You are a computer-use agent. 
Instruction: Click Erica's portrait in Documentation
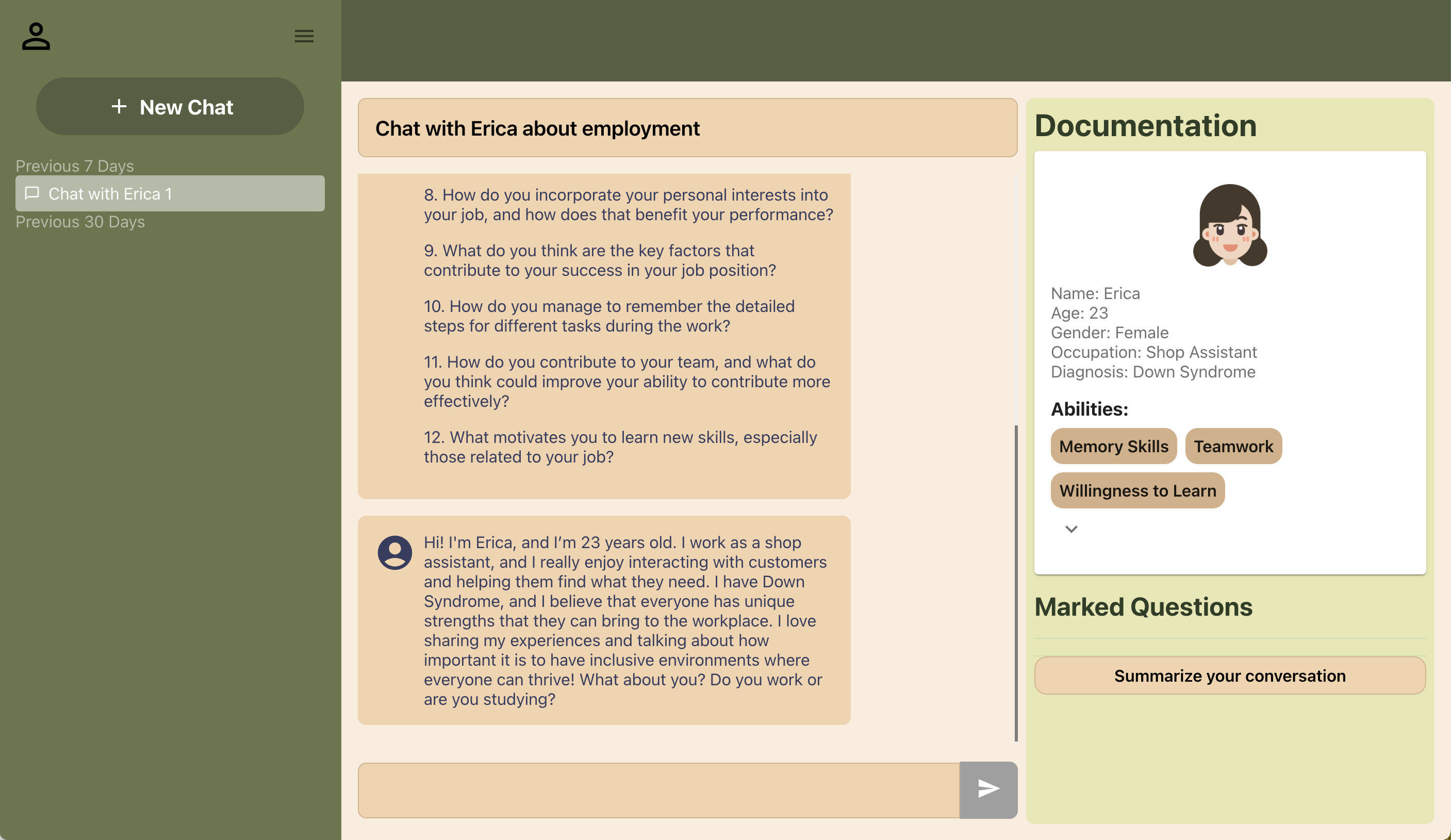[1229, 226]
